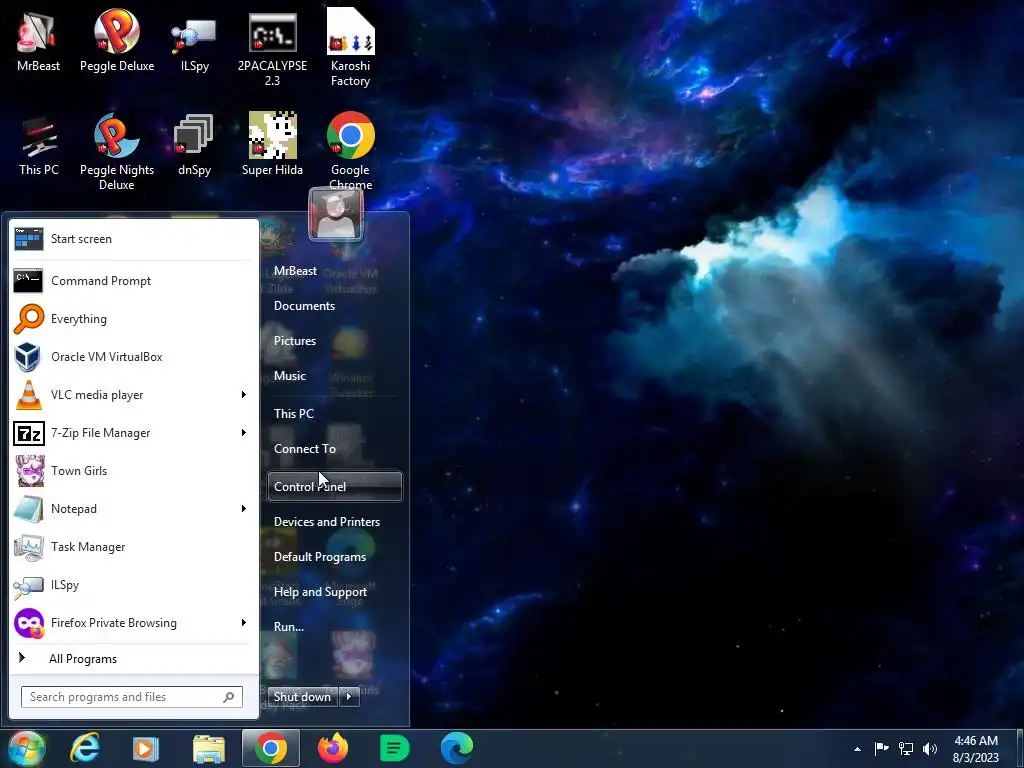Expand Firefox Private Browsing jump list arrow
Image resolution: width=1024 pixels, height=768 pixels.
244,622
